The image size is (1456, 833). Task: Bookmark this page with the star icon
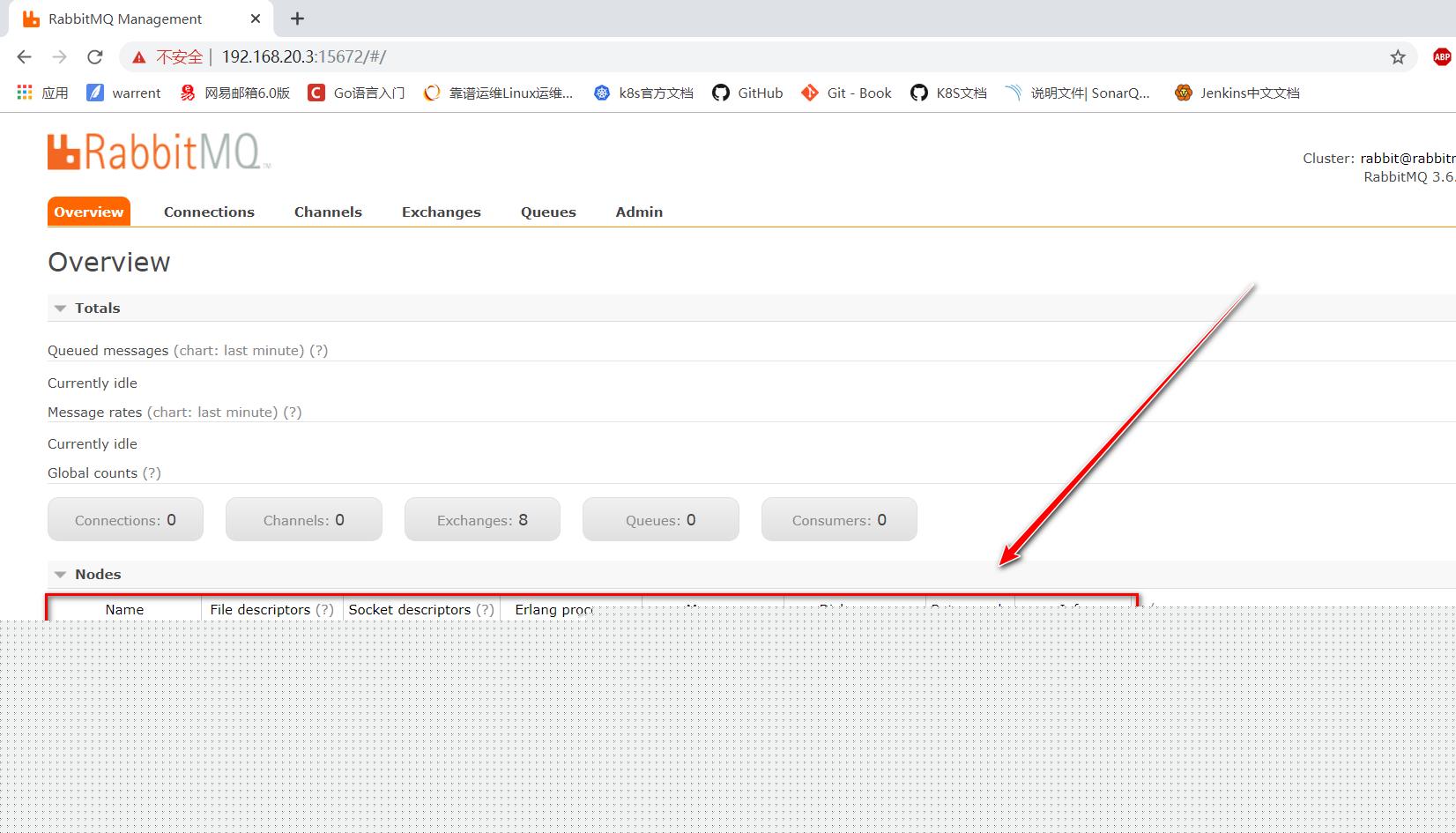(x=1398, y=57)
